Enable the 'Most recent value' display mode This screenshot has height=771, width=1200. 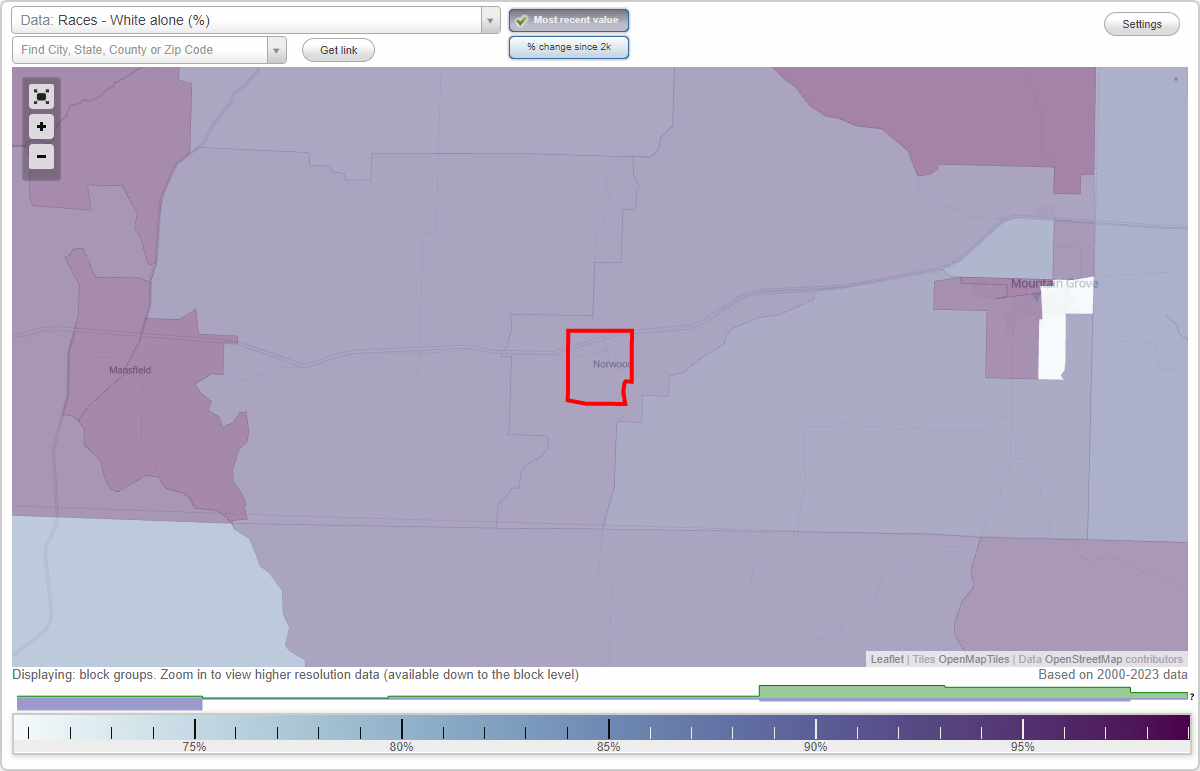(569, 19)
